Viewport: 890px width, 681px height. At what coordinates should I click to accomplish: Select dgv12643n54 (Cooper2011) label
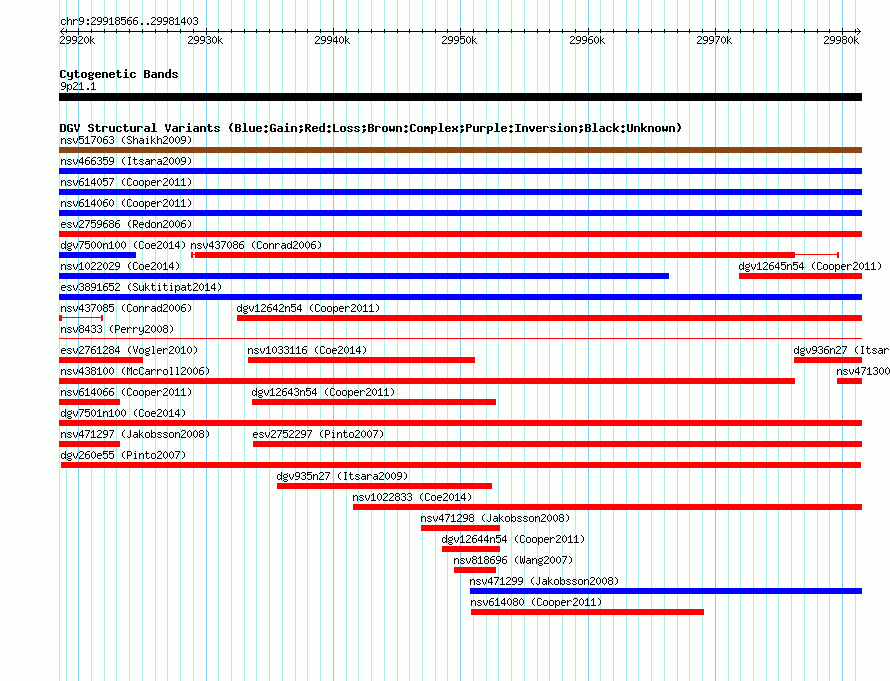pos(323,392)
